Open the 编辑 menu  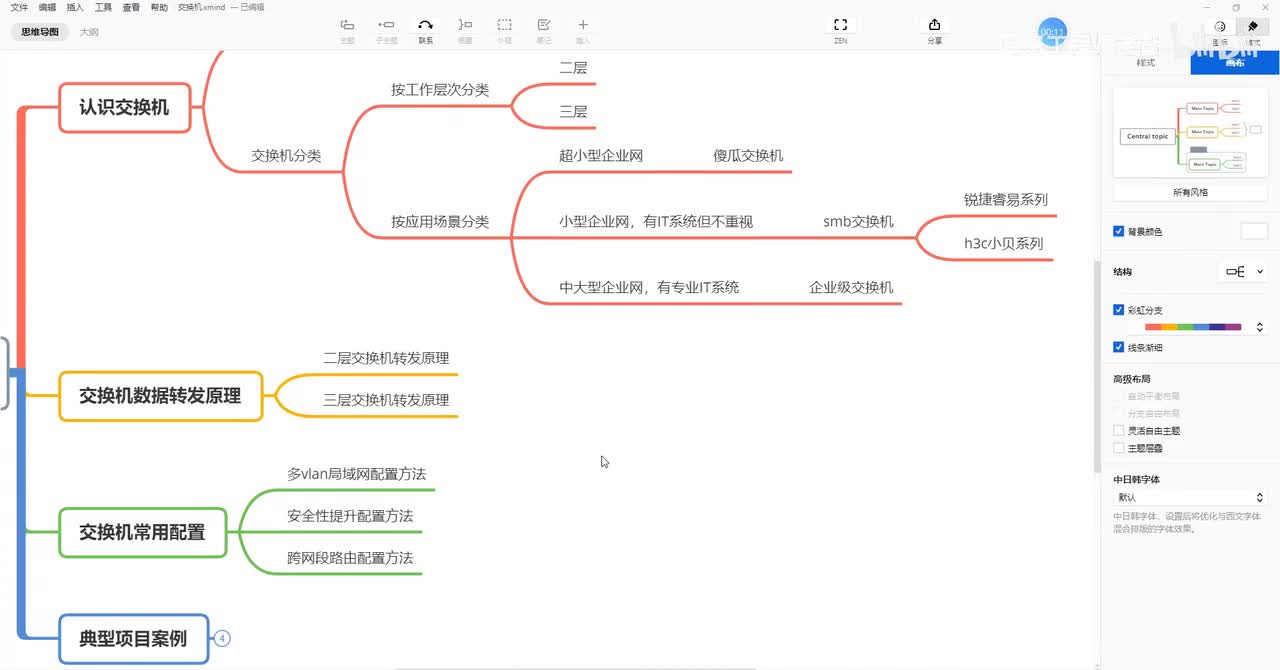(47, 7)
